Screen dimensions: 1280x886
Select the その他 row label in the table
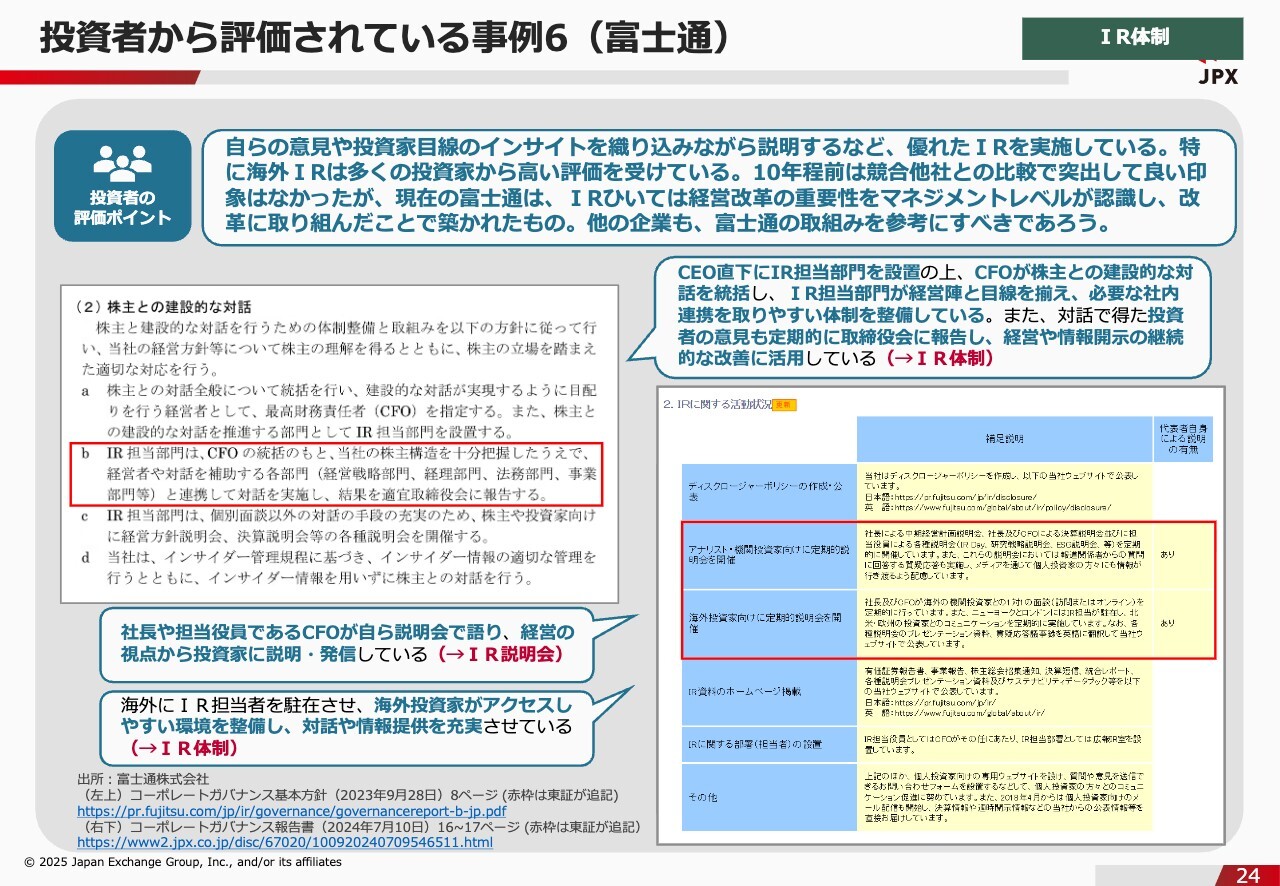coord(768,797)
